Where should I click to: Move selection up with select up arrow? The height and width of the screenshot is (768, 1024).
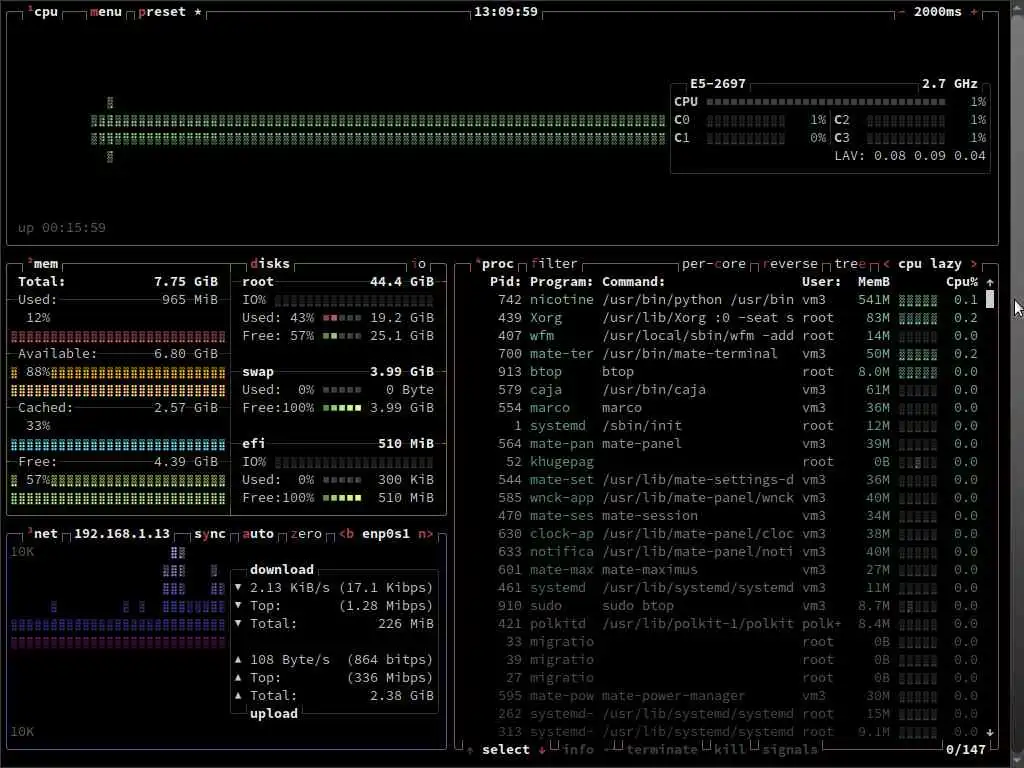(470, 750)
